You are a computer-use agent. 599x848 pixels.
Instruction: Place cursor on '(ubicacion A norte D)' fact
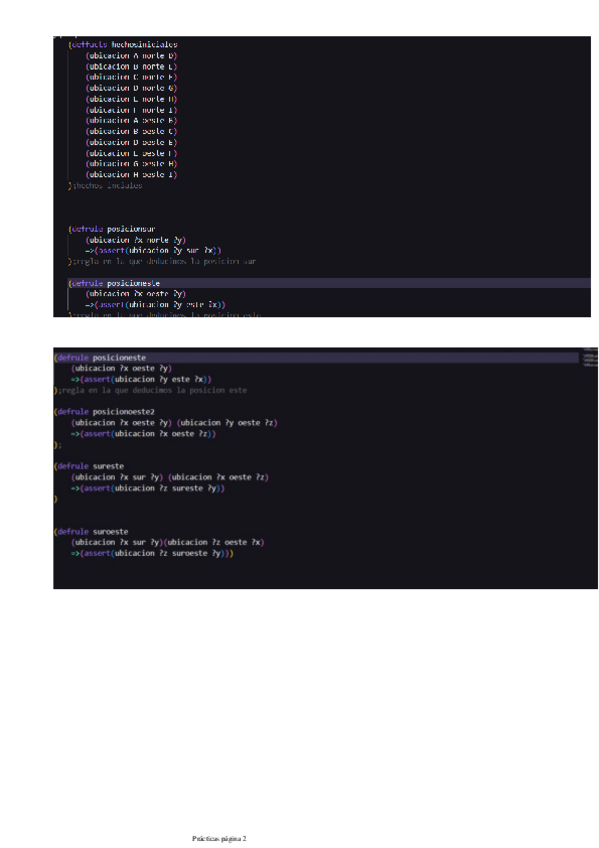point(131,55)
